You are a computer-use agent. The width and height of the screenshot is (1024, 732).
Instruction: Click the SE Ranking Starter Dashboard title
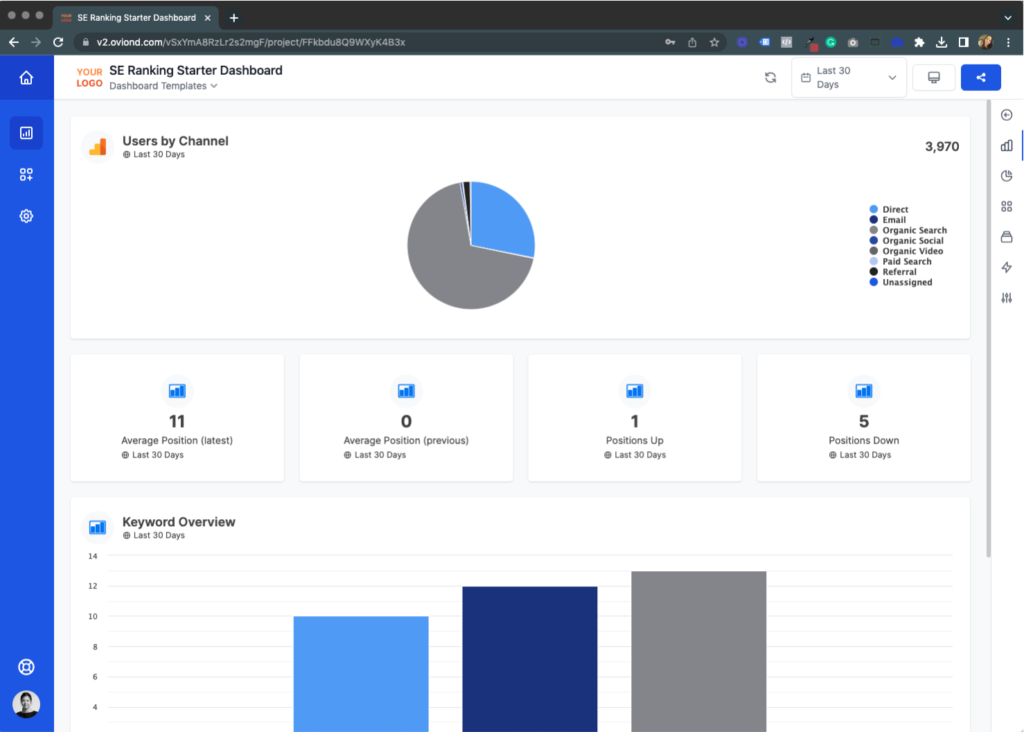[x=196, y=71]
